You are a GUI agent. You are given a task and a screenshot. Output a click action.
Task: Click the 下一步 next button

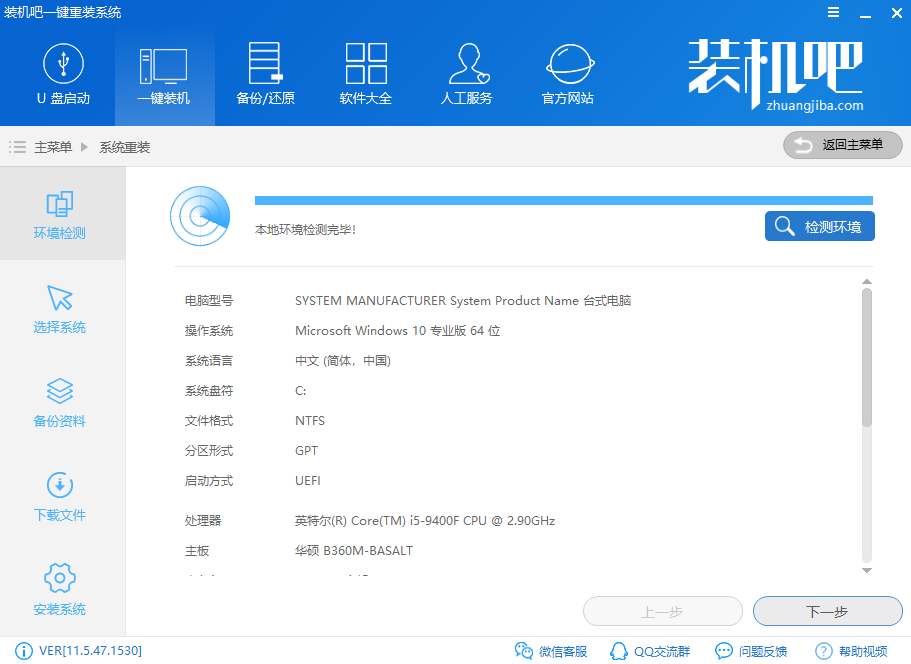pyautogui.click(x=827, y=611)
